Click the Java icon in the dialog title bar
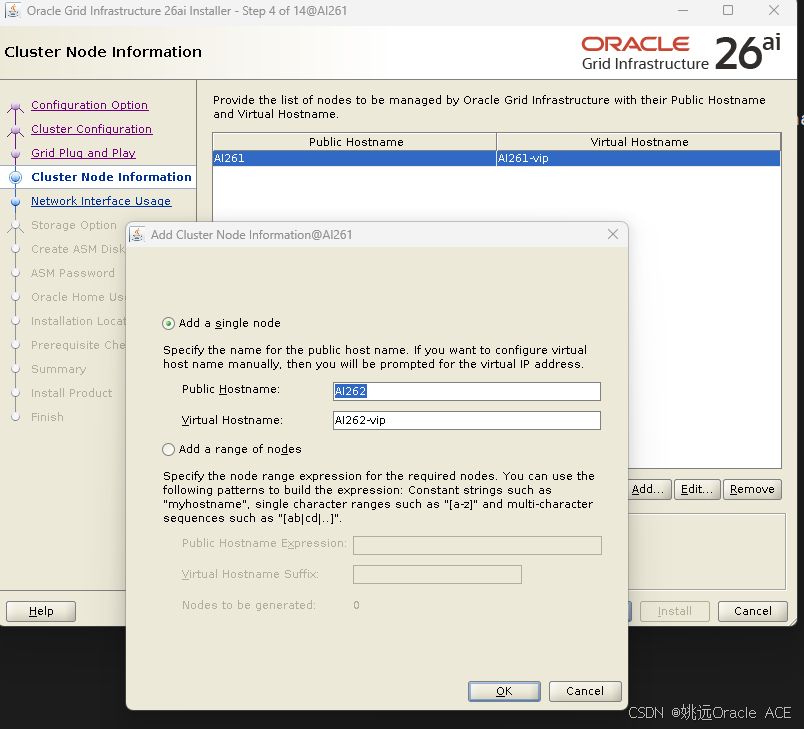 [137, 235]
